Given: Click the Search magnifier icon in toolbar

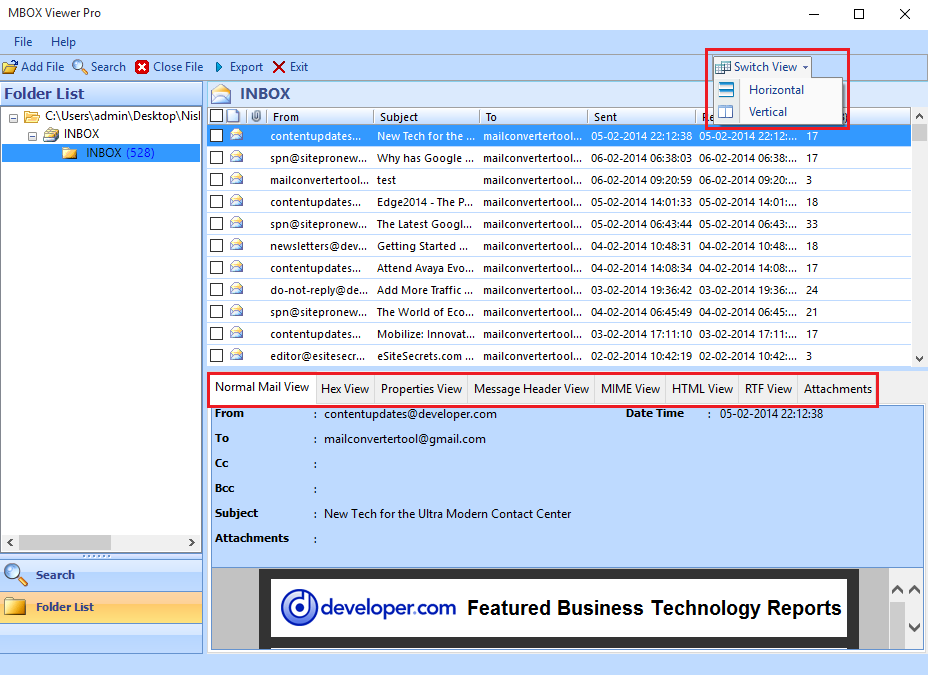Looking at the screenshot, I should click(x=80, y=67).
